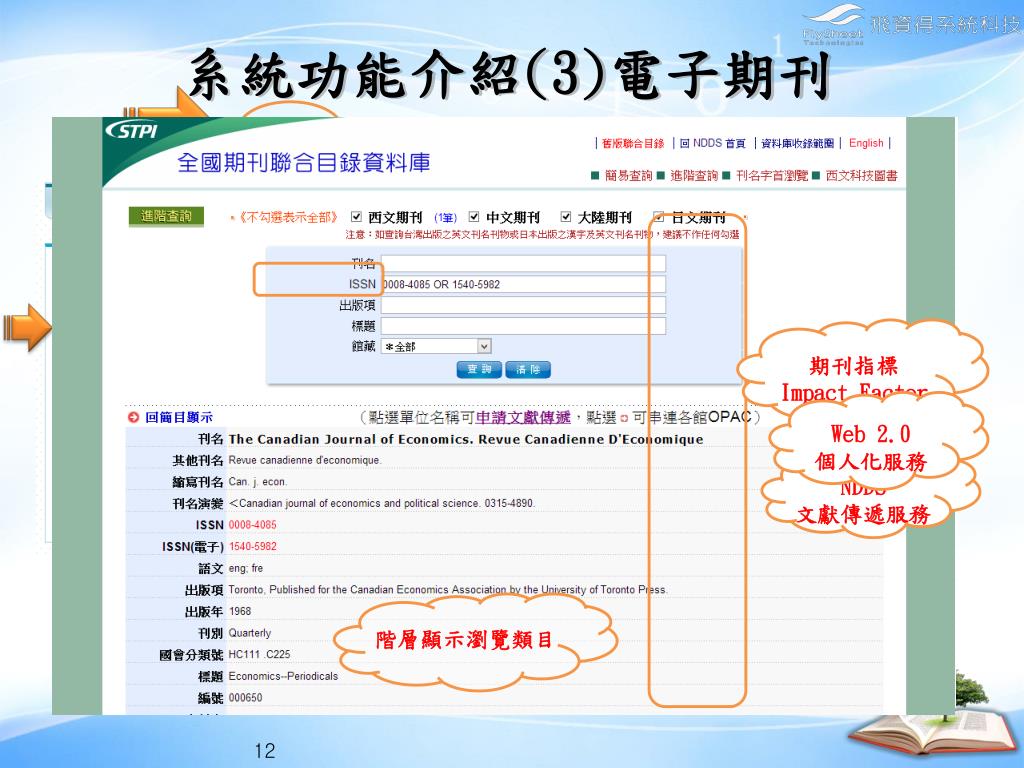This screenshot has height=768, width=1024.
Task: Click the 查詢 search button
Action: (x=479, y=370)
